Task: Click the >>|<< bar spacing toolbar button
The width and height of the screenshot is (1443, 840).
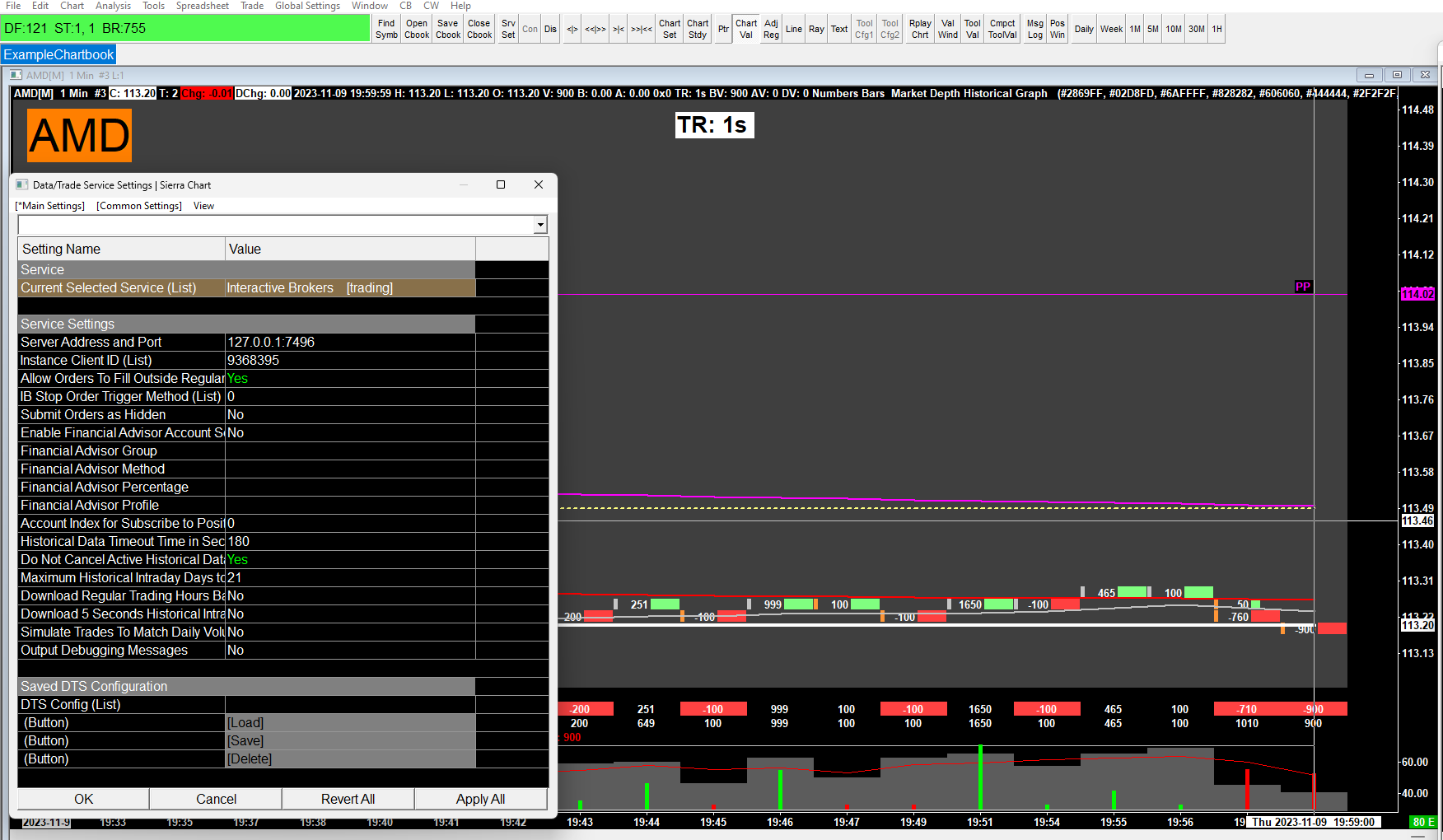Action: [x=642, y=29]
